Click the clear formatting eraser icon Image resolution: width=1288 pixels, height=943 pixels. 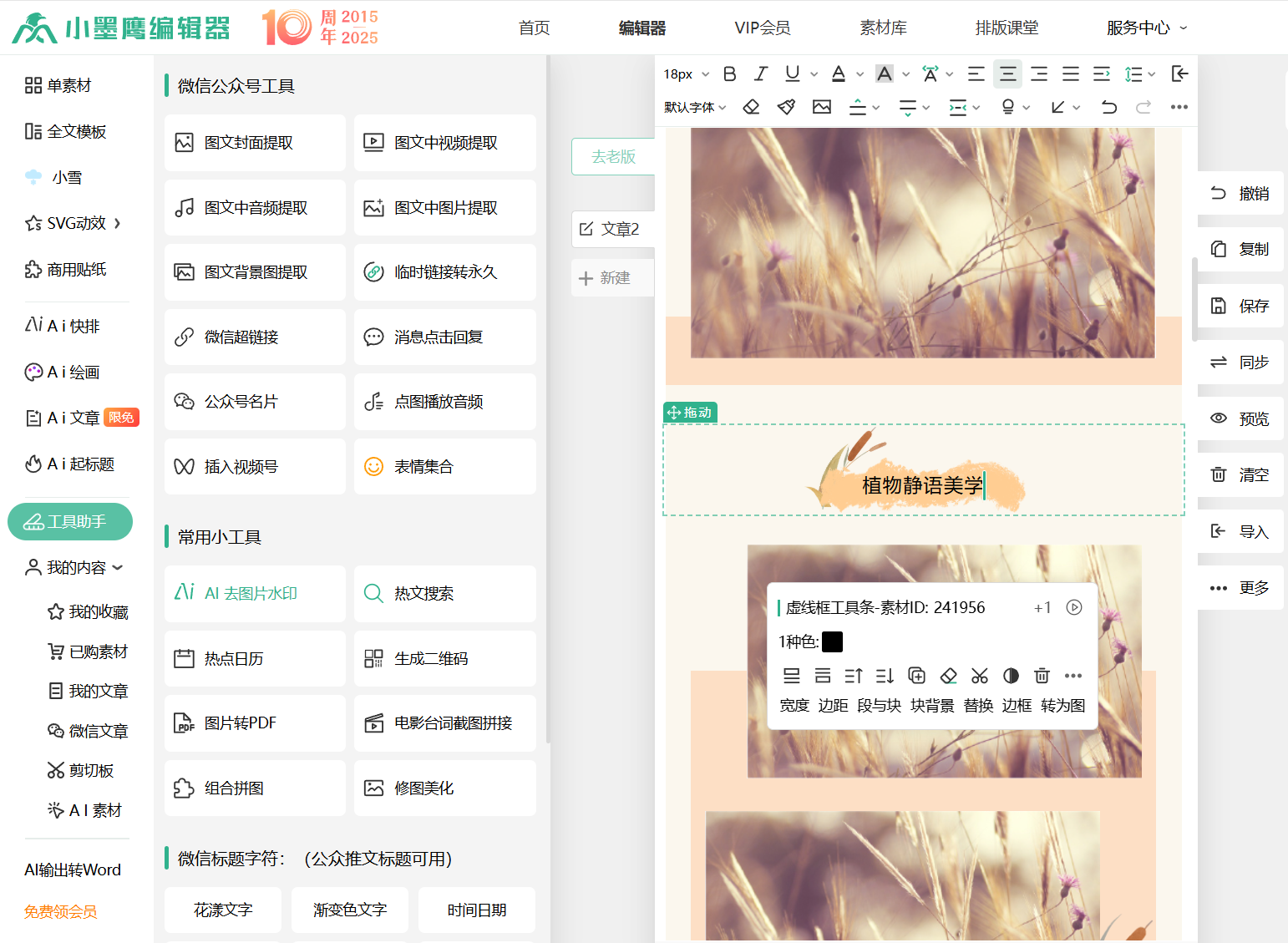tap(751, 107)
